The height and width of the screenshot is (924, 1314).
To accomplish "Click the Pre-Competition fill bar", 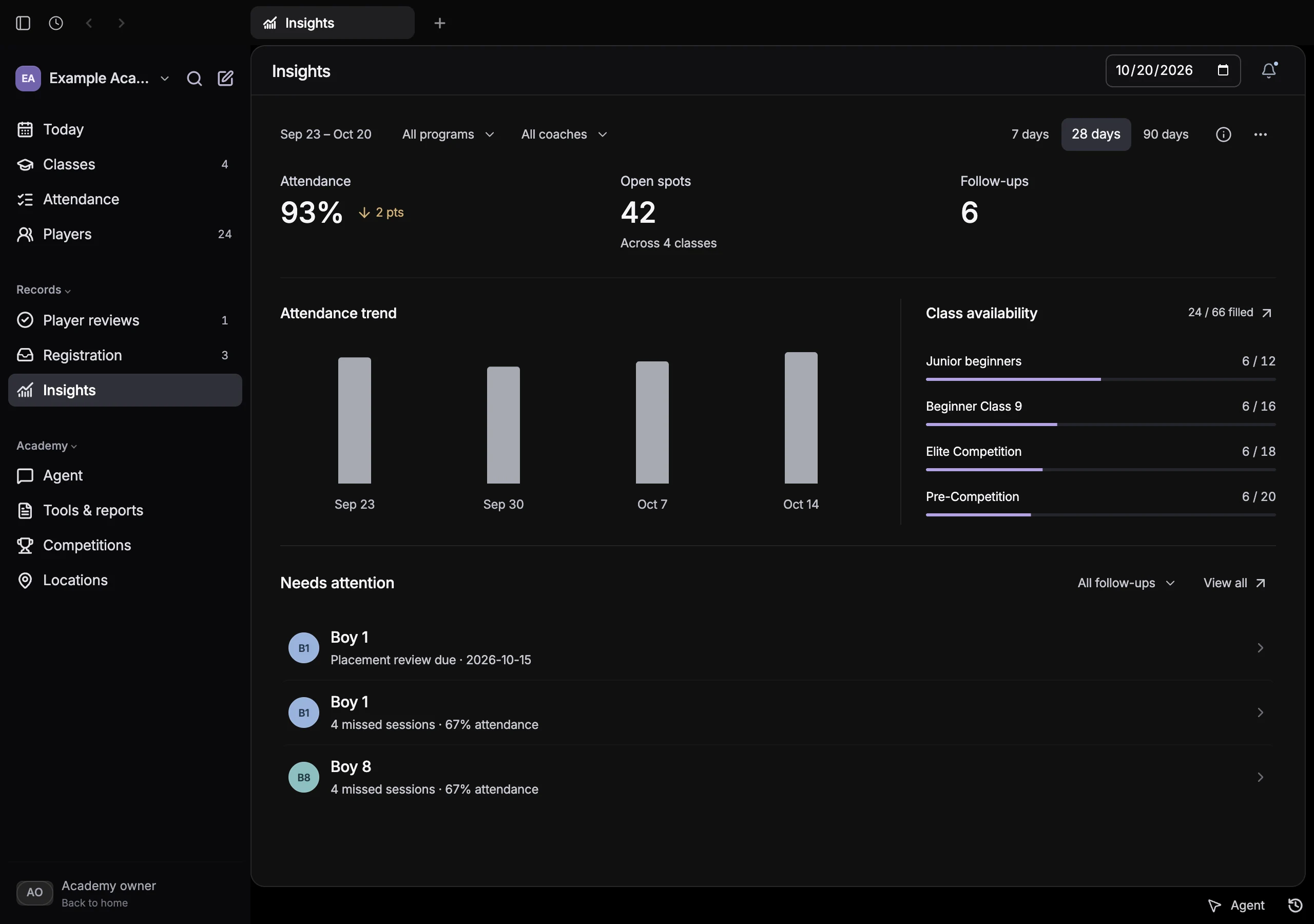I will (x=1100, y=515).
